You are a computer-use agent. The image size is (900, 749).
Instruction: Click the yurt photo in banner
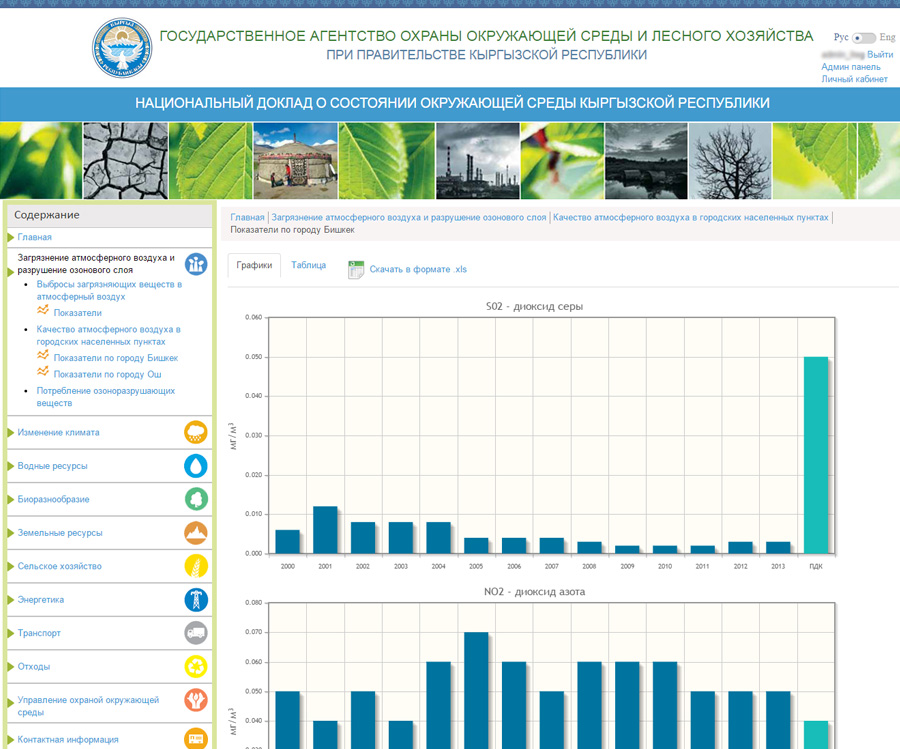tap(295, 160)
